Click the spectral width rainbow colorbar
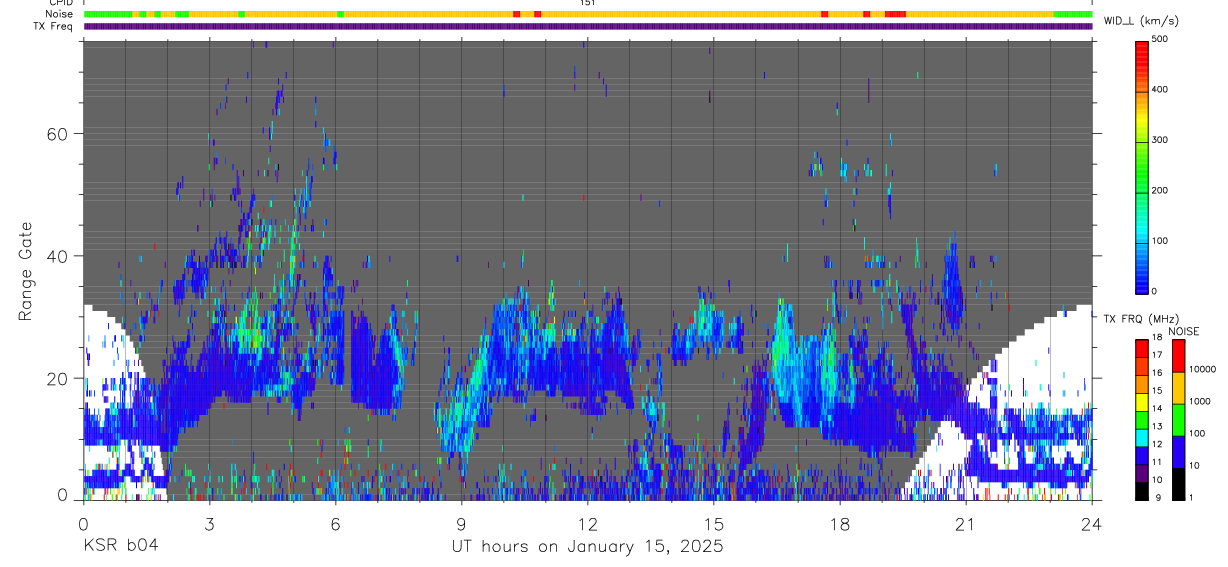Screen dimensions: 1228x567 (x=1143, y=166)
